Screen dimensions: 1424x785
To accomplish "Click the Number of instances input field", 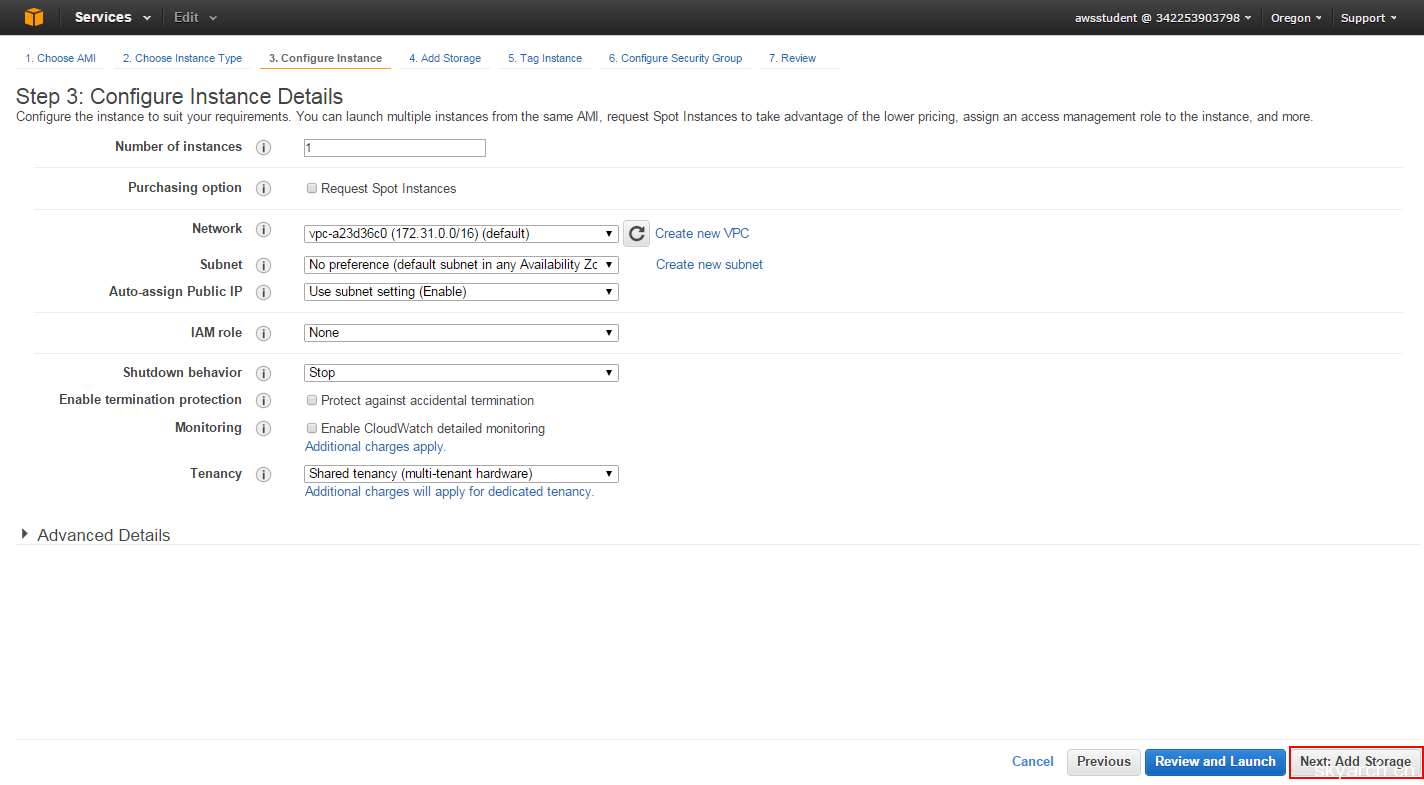I will 395,148.
